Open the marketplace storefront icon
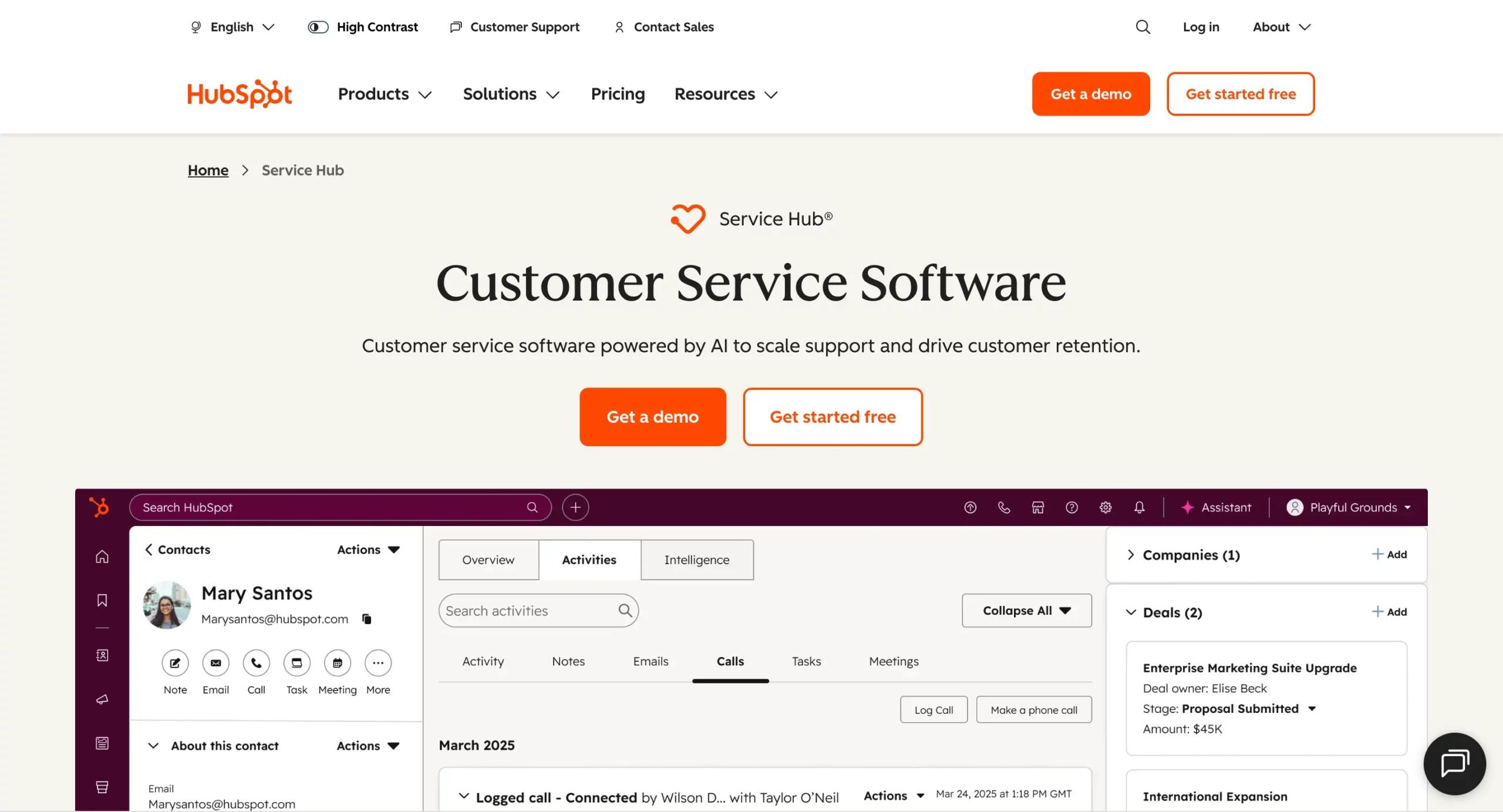This screenshot has height=812, width=1503. pyautogui.click(x=1038, y=507)
